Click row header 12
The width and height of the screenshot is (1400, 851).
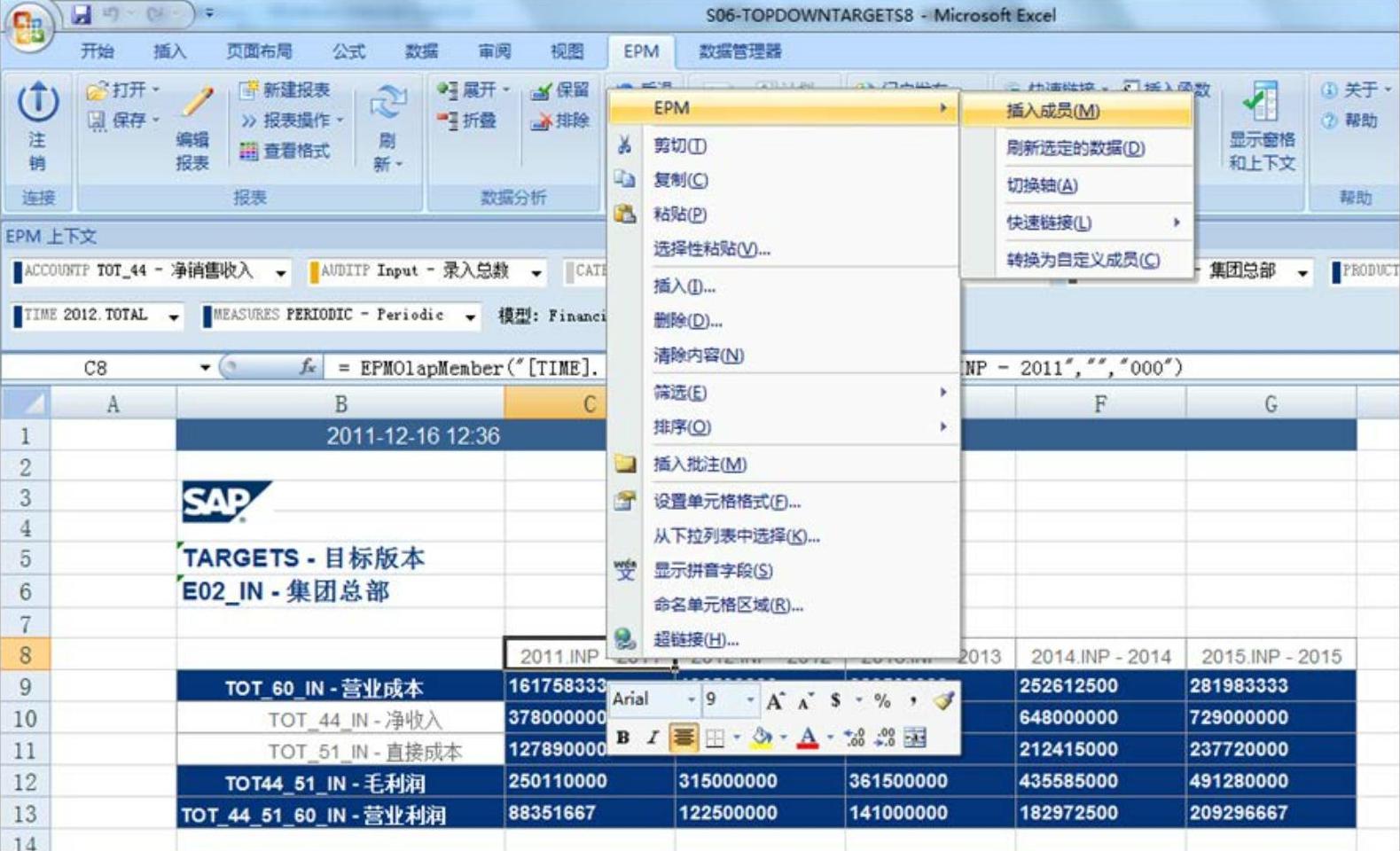click(x=25, y=783)
